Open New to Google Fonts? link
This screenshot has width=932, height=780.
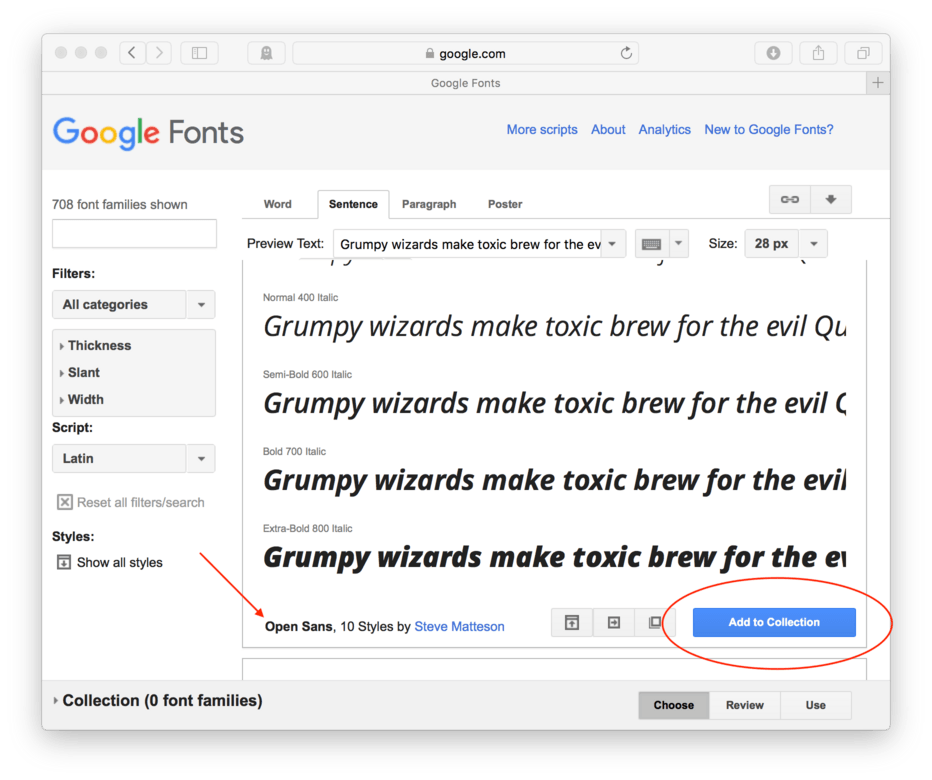[x=769, y=130]
